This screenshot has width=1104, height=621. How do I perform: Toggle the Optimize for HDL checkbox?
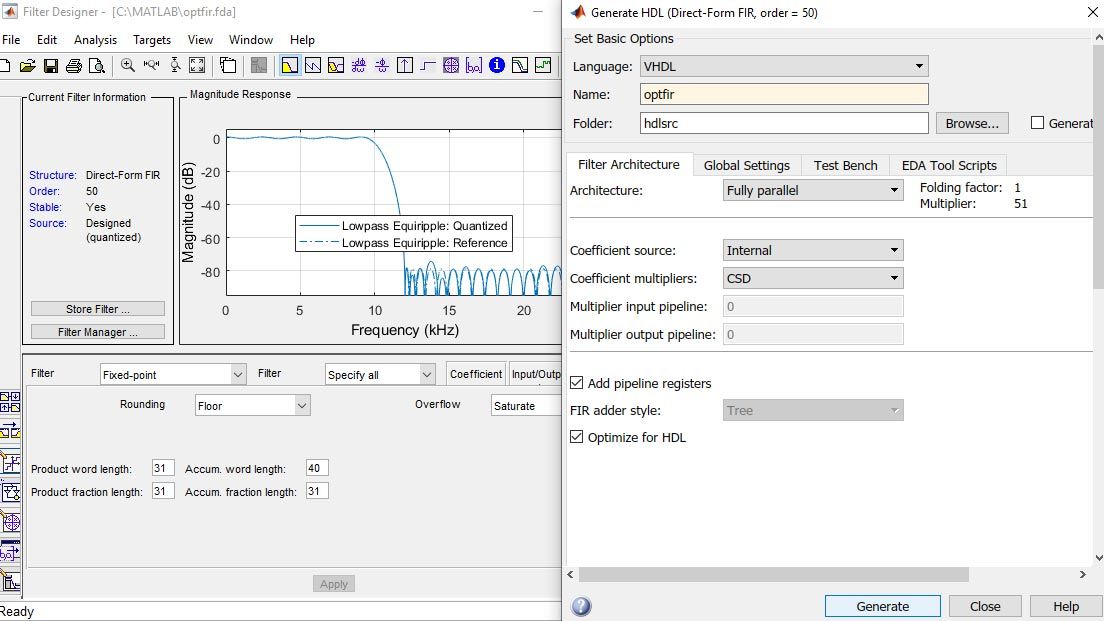577,437
